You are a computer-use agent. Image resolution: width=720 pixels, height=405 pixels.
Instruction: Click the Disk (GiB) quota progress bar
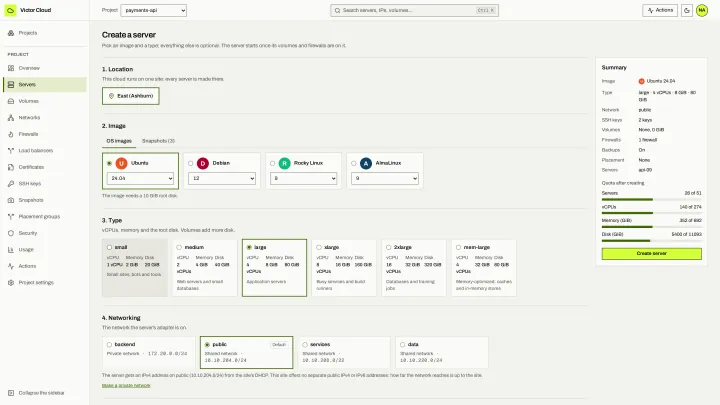(652, 241)
